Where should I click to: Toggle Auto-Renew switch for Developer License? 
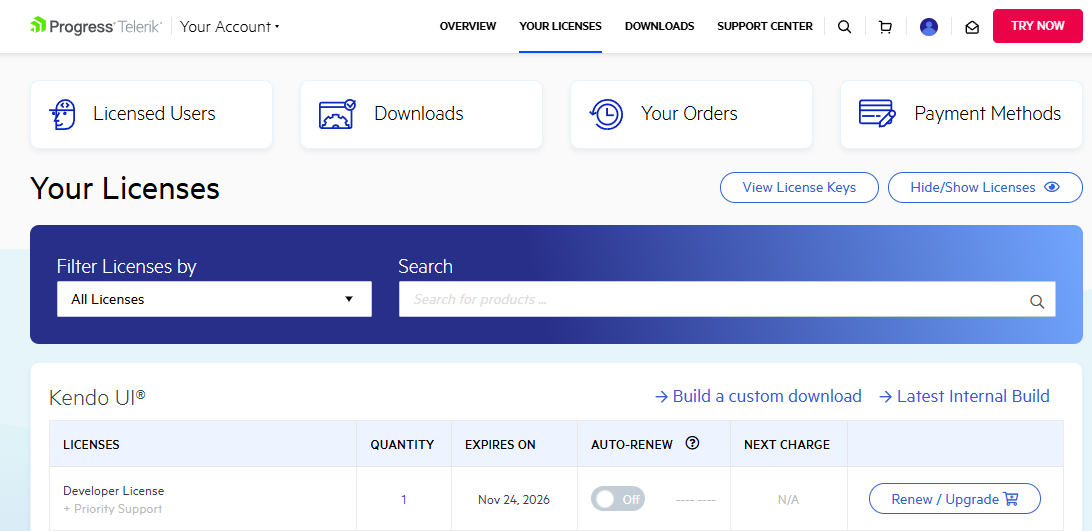point(618,499)
